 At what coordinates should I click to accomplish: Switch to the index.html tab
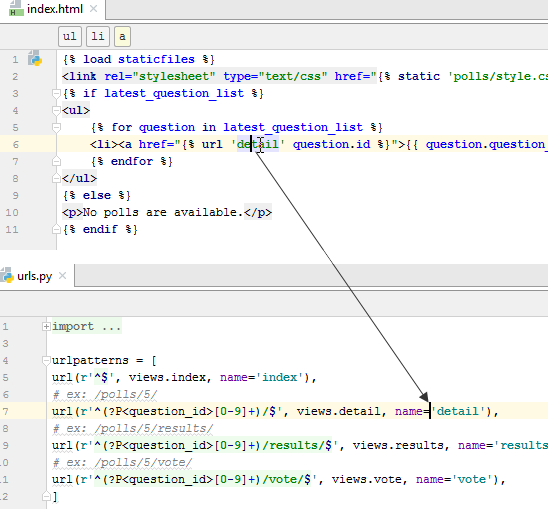(x=55, y=9)
